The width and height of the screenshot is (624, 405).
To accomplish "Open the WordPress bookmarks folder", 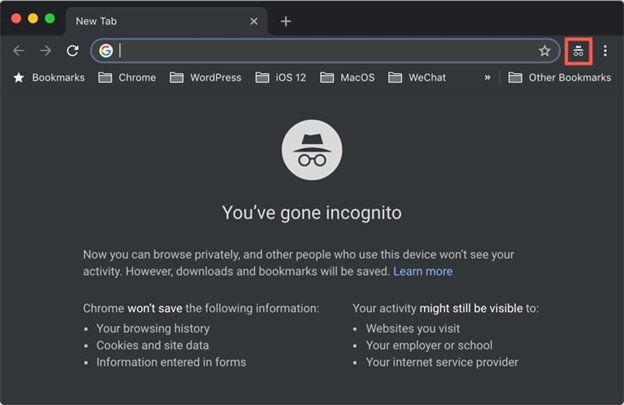I will 205,78.
